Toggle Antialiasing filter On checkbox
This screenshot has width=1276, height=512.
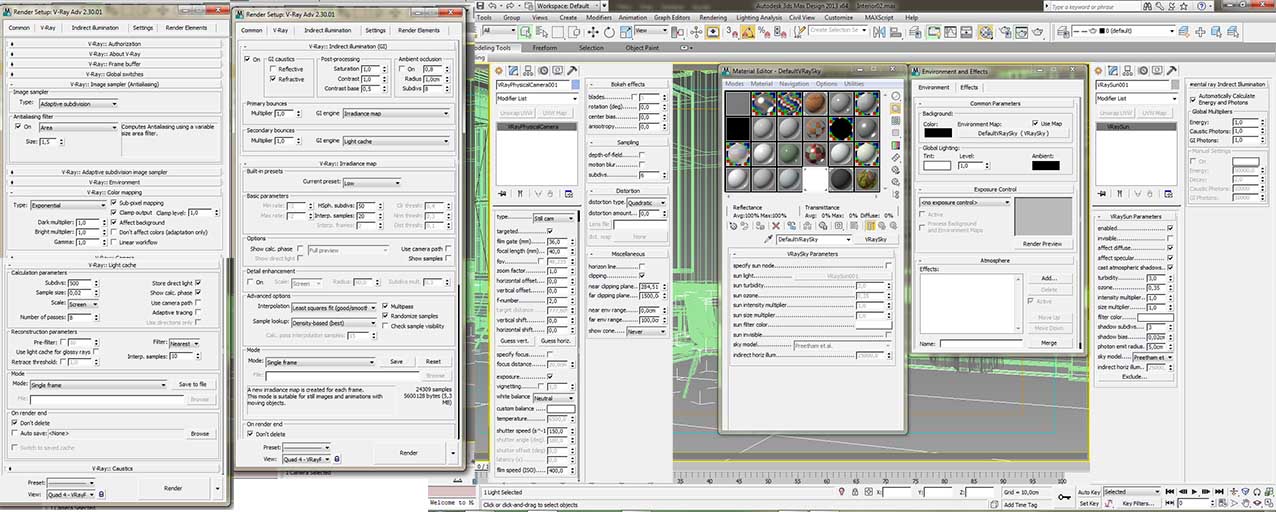pos(17,126)
